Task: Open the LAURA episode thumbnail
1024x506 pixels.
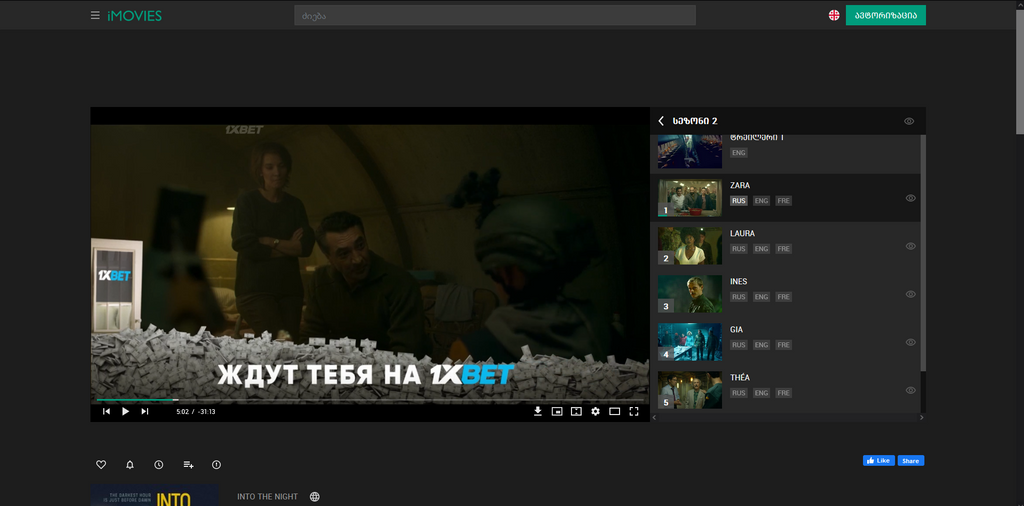Action: pos(690,246)
